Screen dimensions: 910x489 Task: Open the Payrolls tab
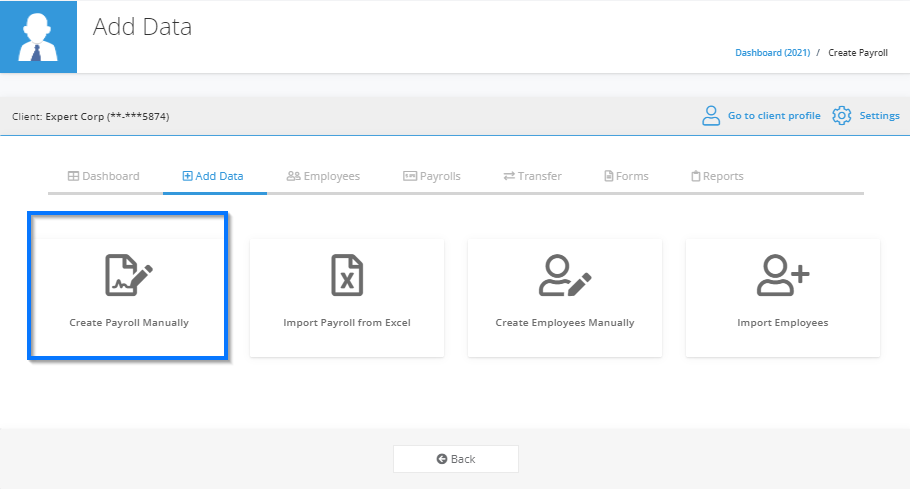coord(432,176)
